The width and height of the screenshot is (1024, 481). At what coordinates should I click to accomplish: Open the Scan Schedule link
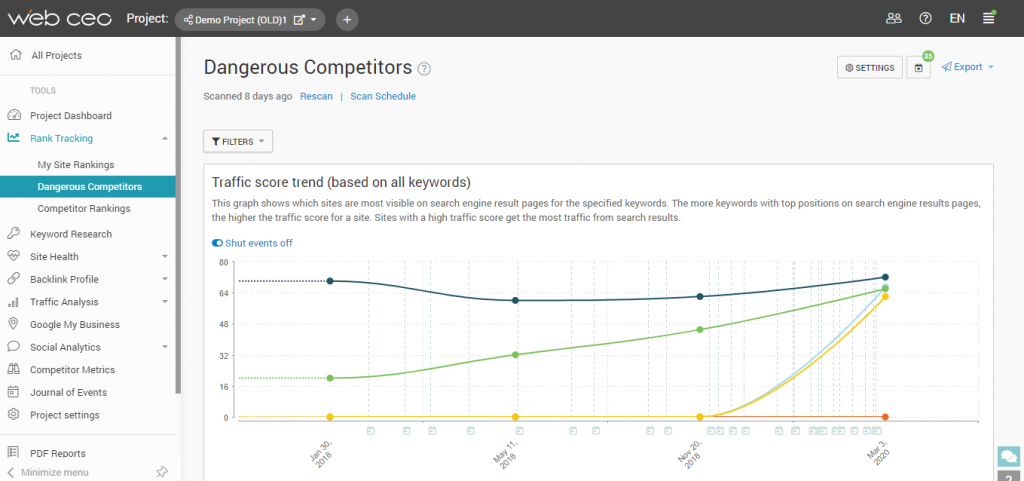[383, 96]
